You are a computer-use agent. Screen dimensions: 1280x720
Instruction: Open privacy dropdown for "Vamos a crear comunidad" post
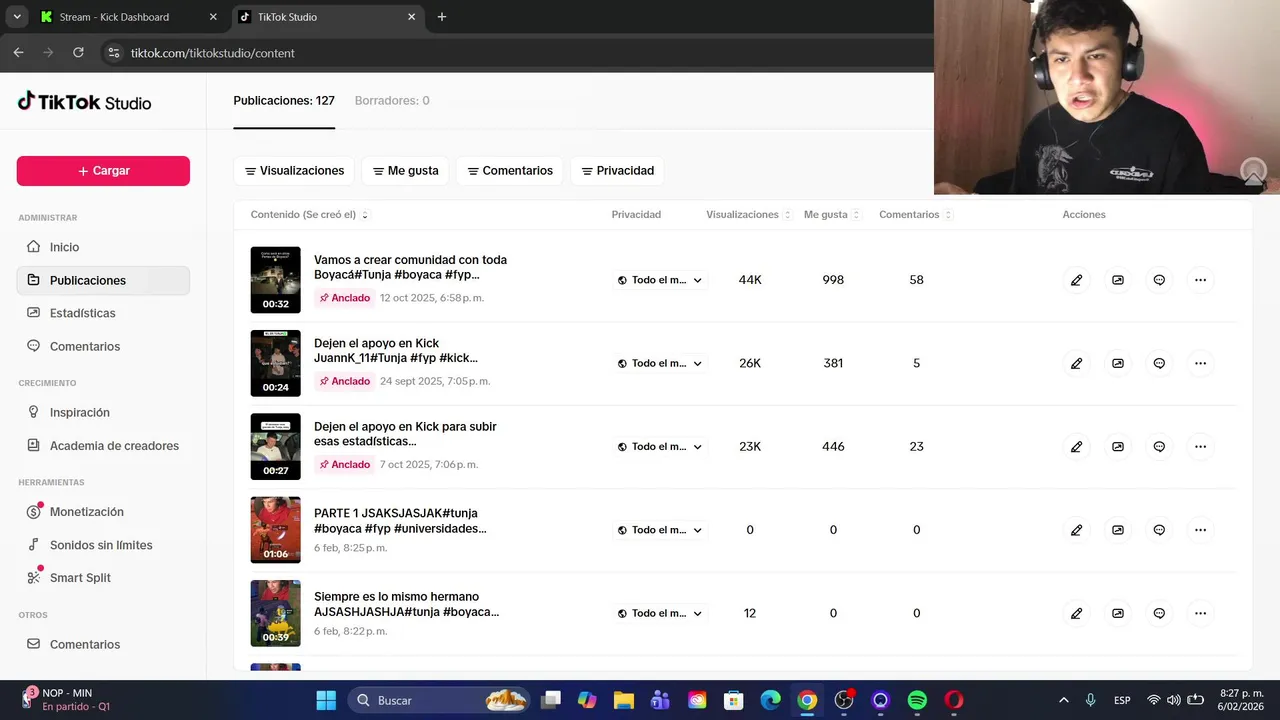tap(660, 280)
